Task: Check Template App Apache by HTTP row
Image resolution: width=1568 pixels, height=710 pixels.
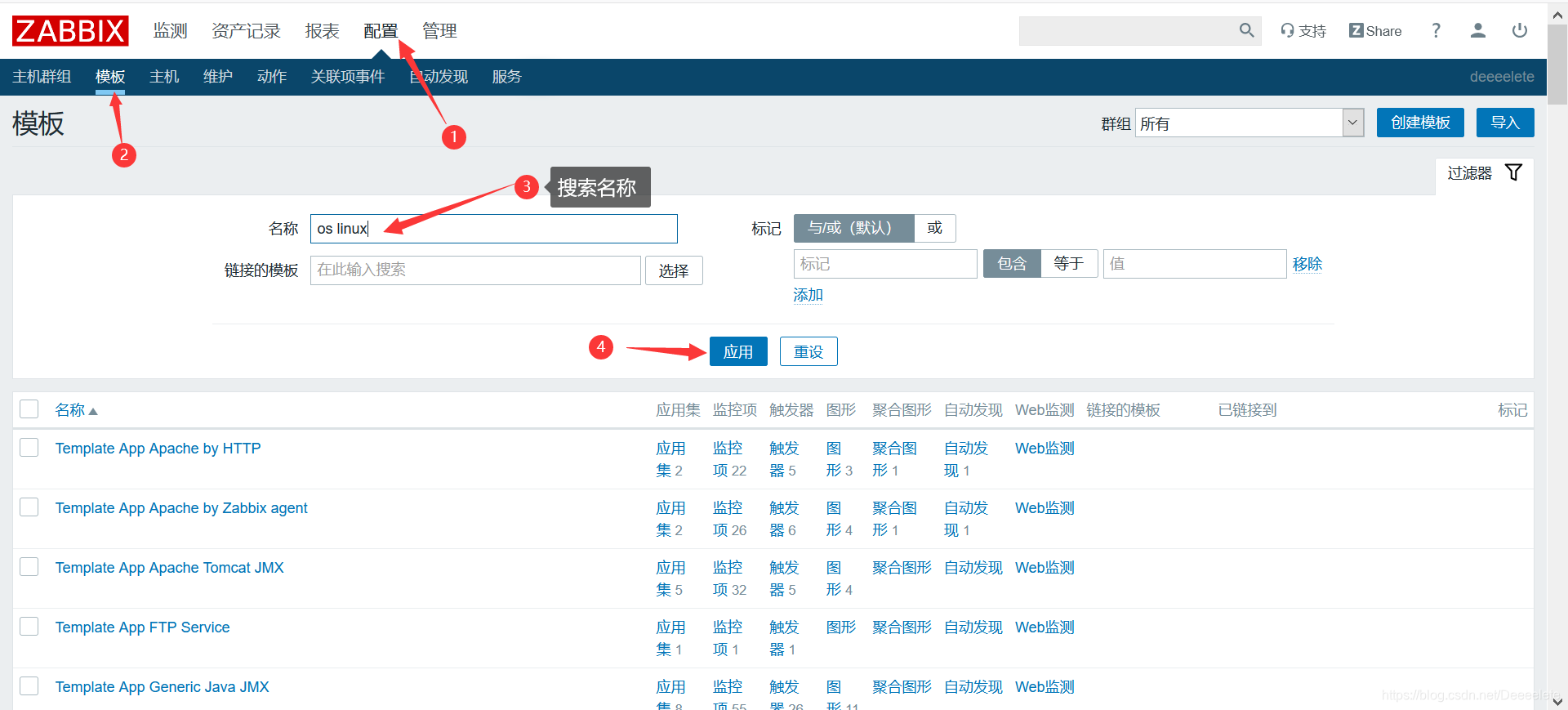Action: coord(29,448)
